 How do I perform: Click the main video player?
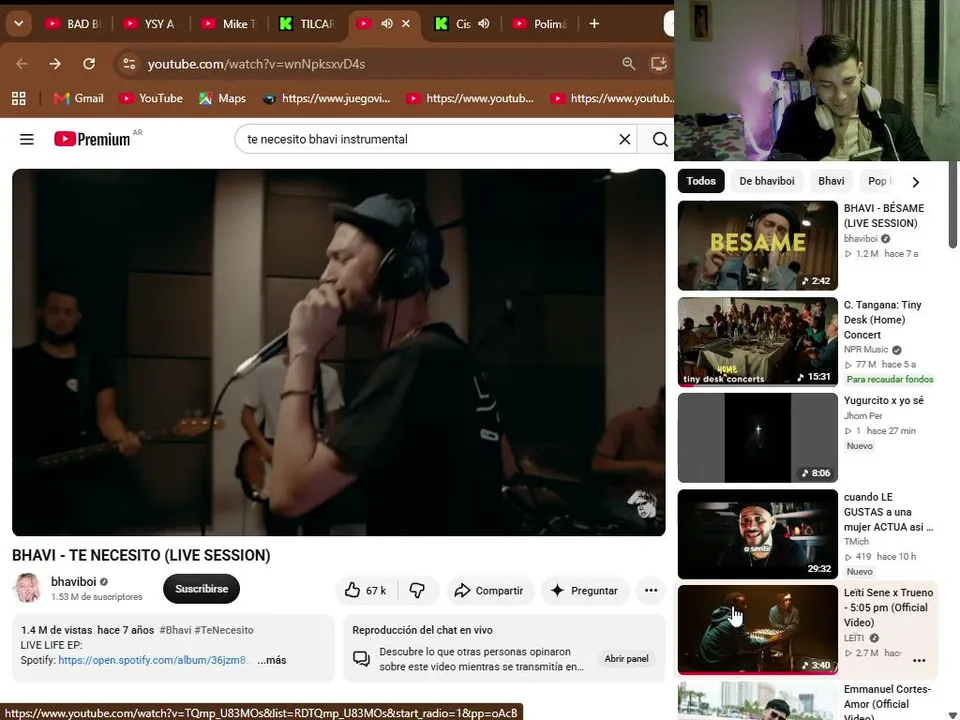pyautogui.click(x=339, y=353)
